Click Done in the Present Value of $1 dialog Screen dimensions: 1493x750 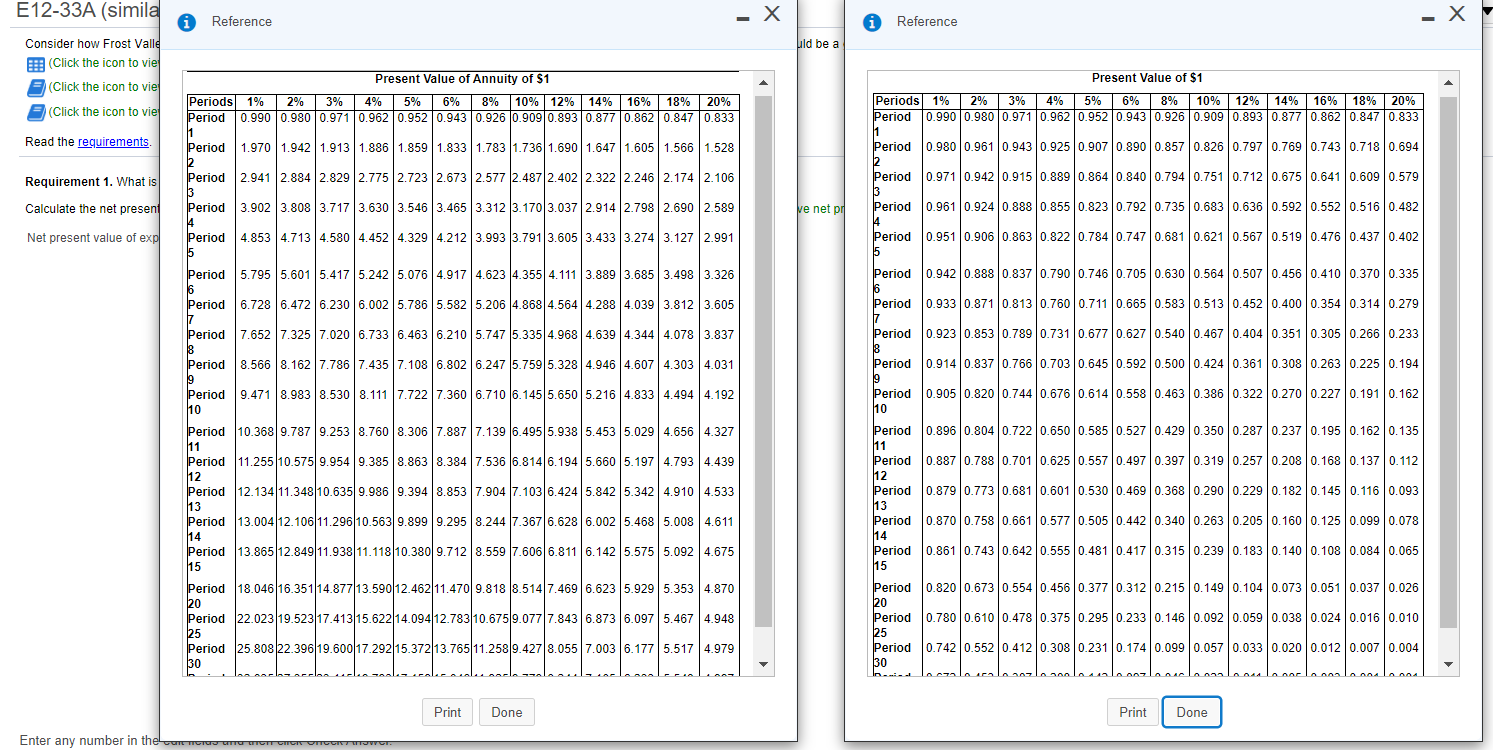click(x=1192, y=712)
